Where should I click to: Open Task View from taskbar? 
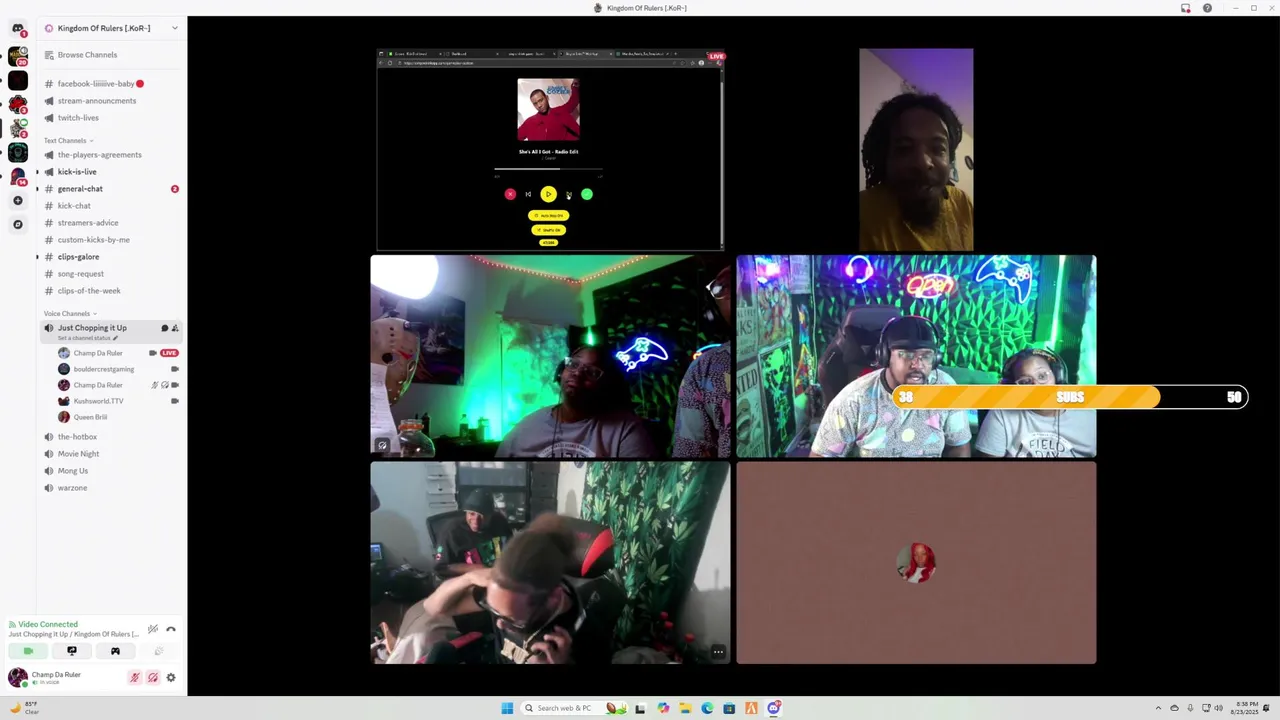coord(640,708)
